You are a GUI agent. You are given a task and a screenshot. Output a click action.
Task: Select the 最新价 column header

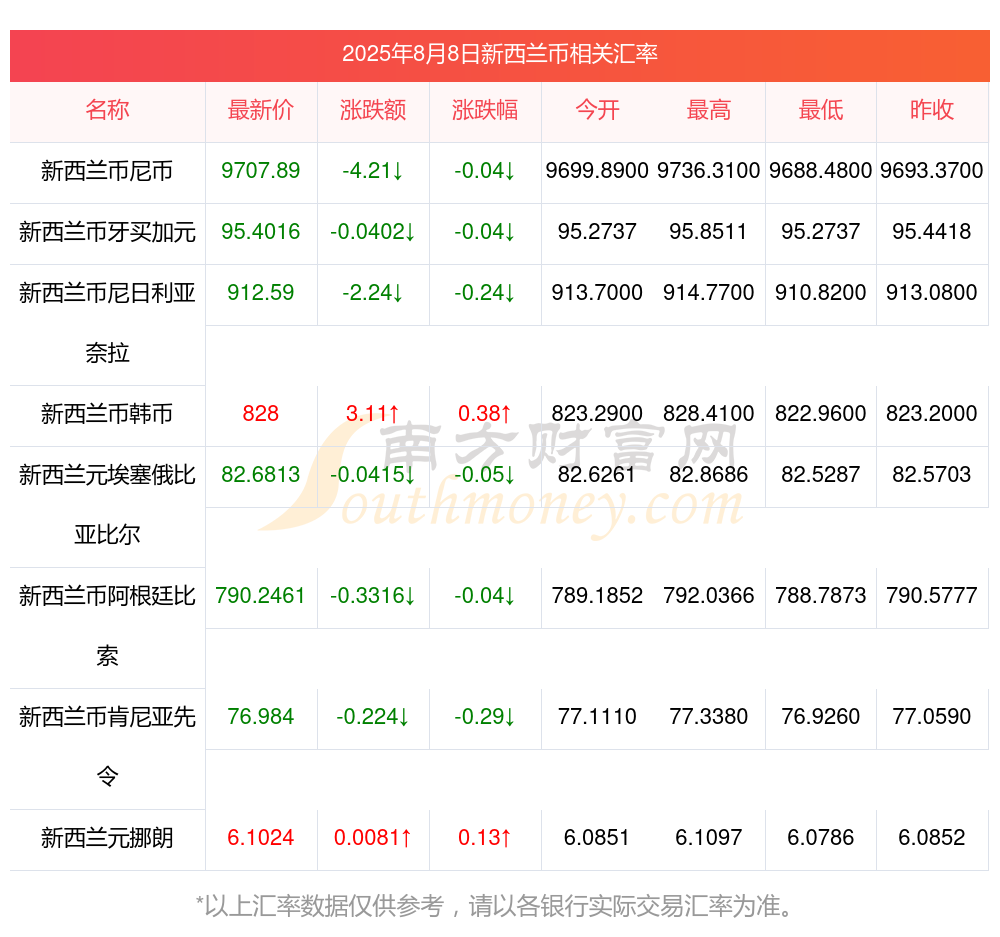[260, 110]
